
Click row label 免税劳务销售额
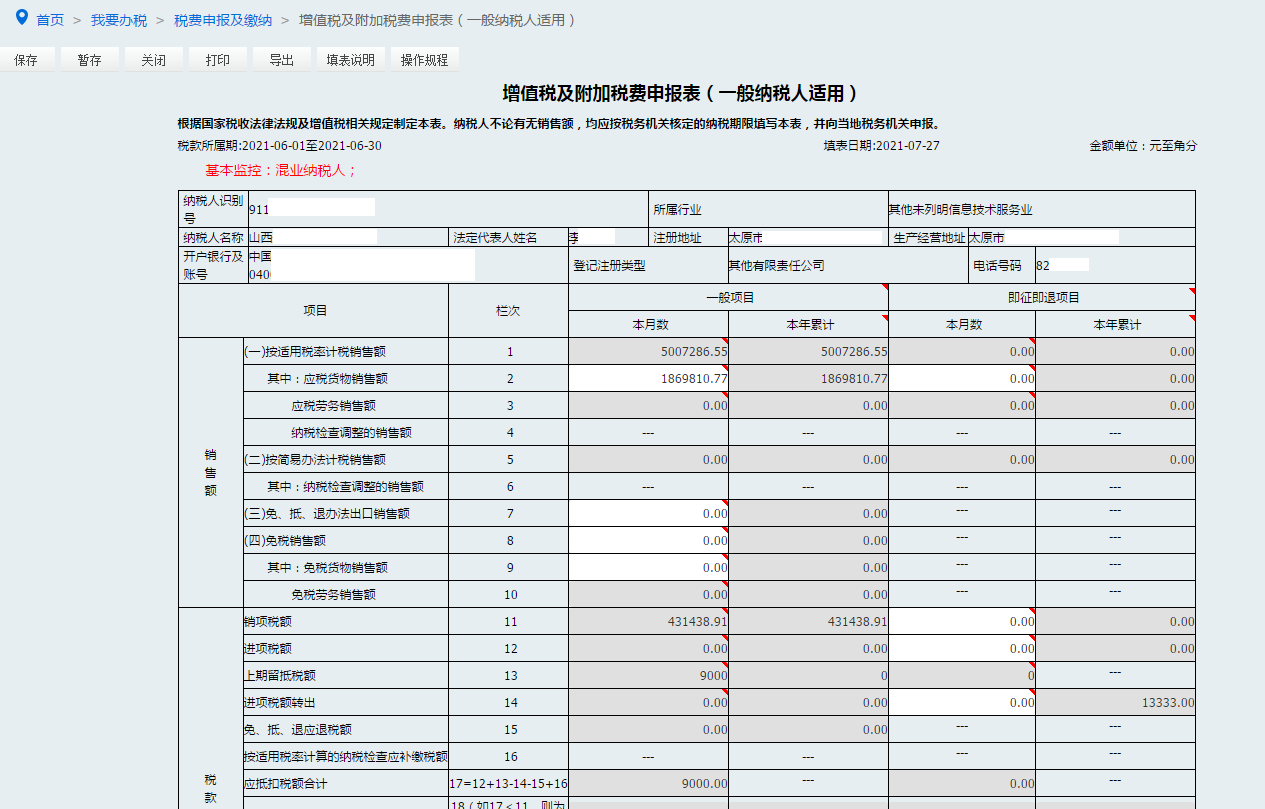click(334, 594)
